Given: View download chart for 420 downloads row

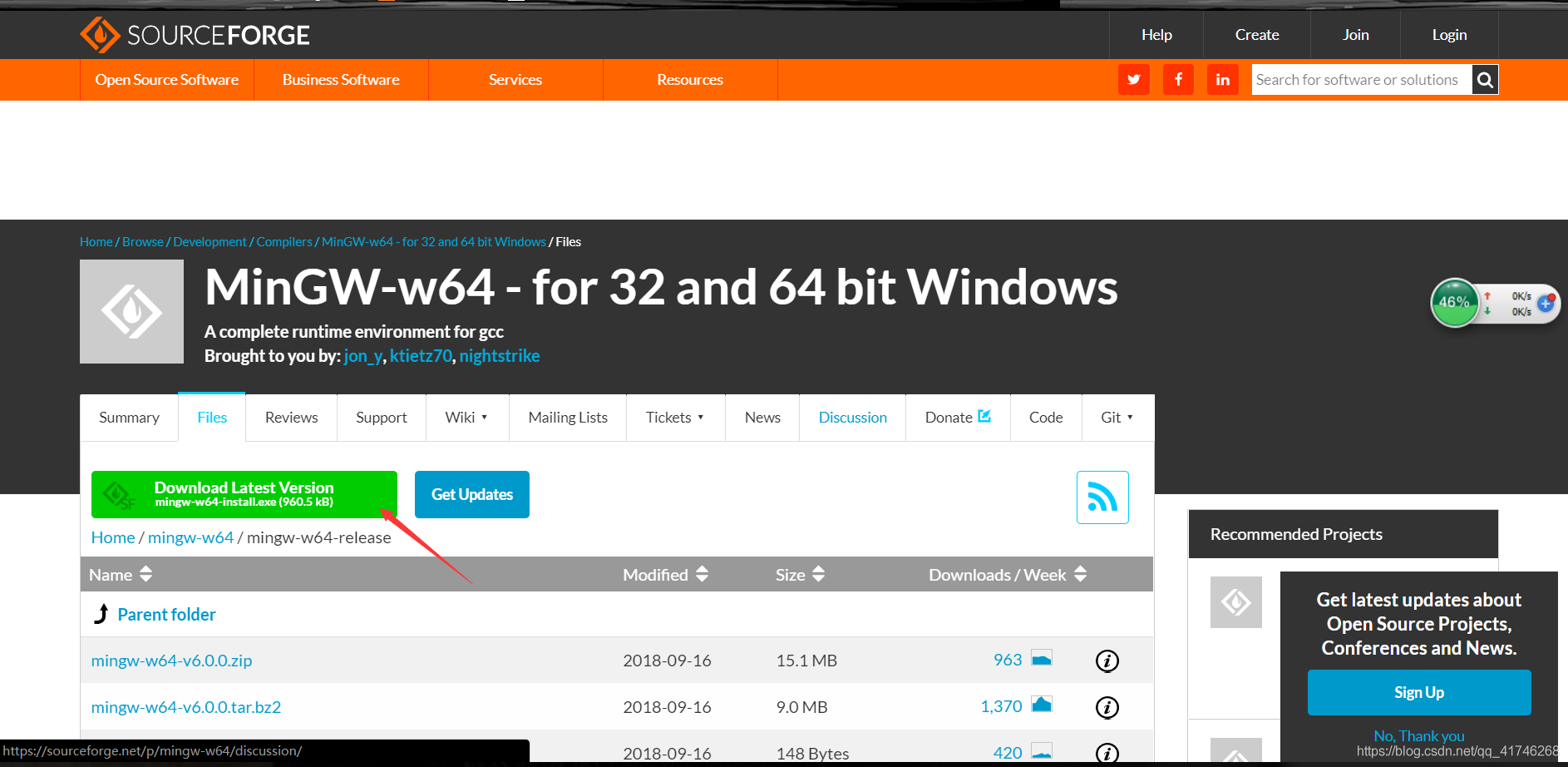Looking at the screenshot, I should [1042, 751].
